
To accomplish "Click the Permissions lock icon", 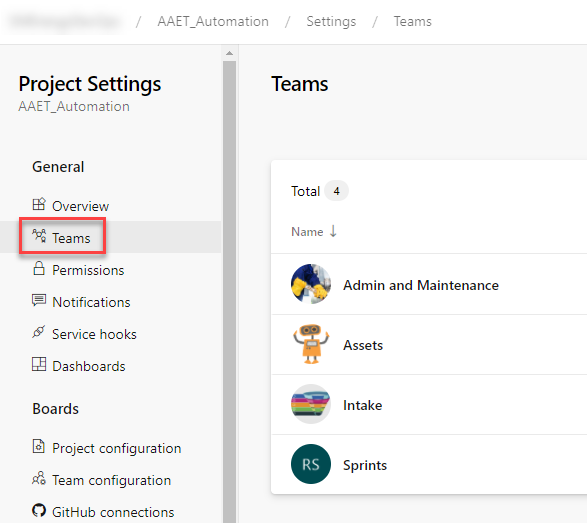I will [39, 268].
